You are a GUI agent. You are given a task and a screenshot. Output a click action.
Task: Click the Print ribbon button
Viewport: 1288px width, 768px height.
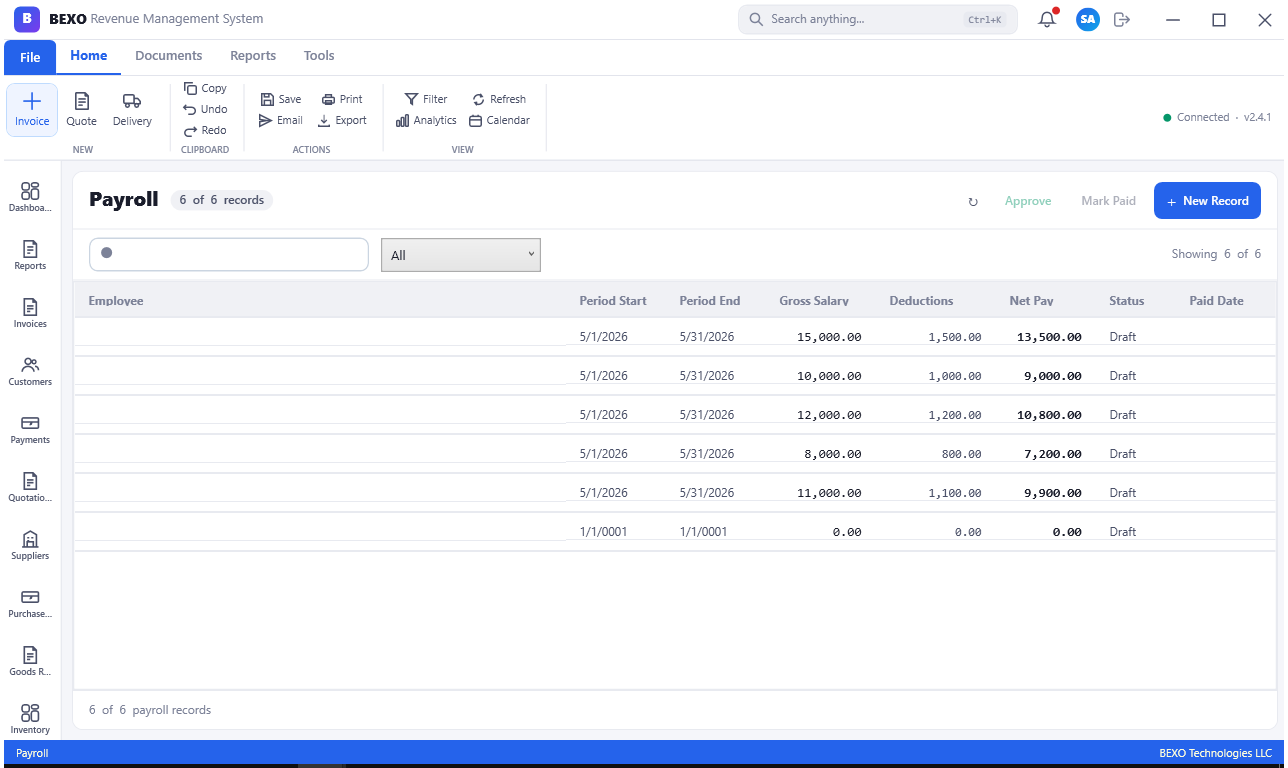[343, 99]
